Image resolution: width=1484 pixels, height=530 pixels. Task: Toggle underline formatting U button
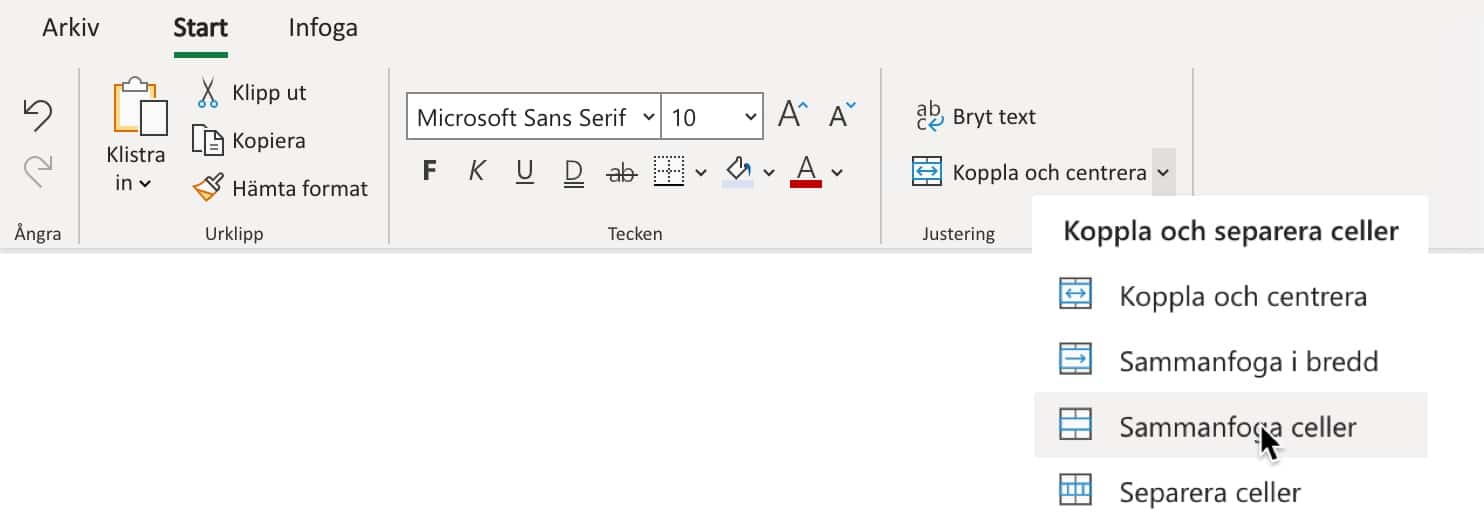pos(525,172)
